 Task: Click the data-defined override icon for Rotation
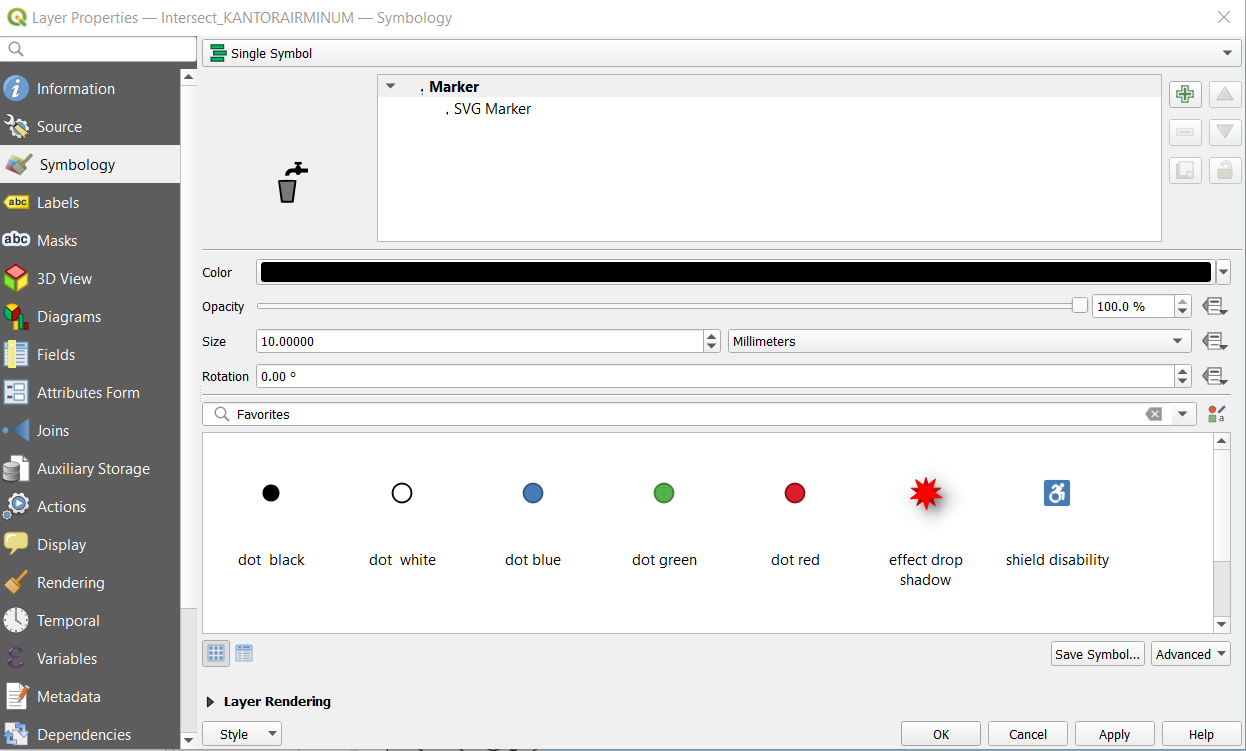pyautogui.click(x=1215, y=377)
